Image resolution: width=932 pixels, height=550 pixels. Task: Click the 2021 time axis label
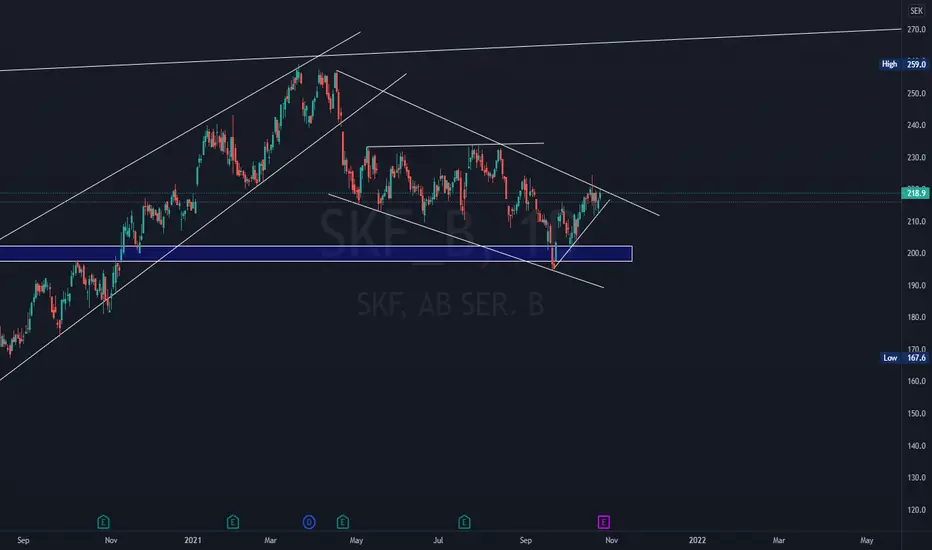(x=193, y=540)
